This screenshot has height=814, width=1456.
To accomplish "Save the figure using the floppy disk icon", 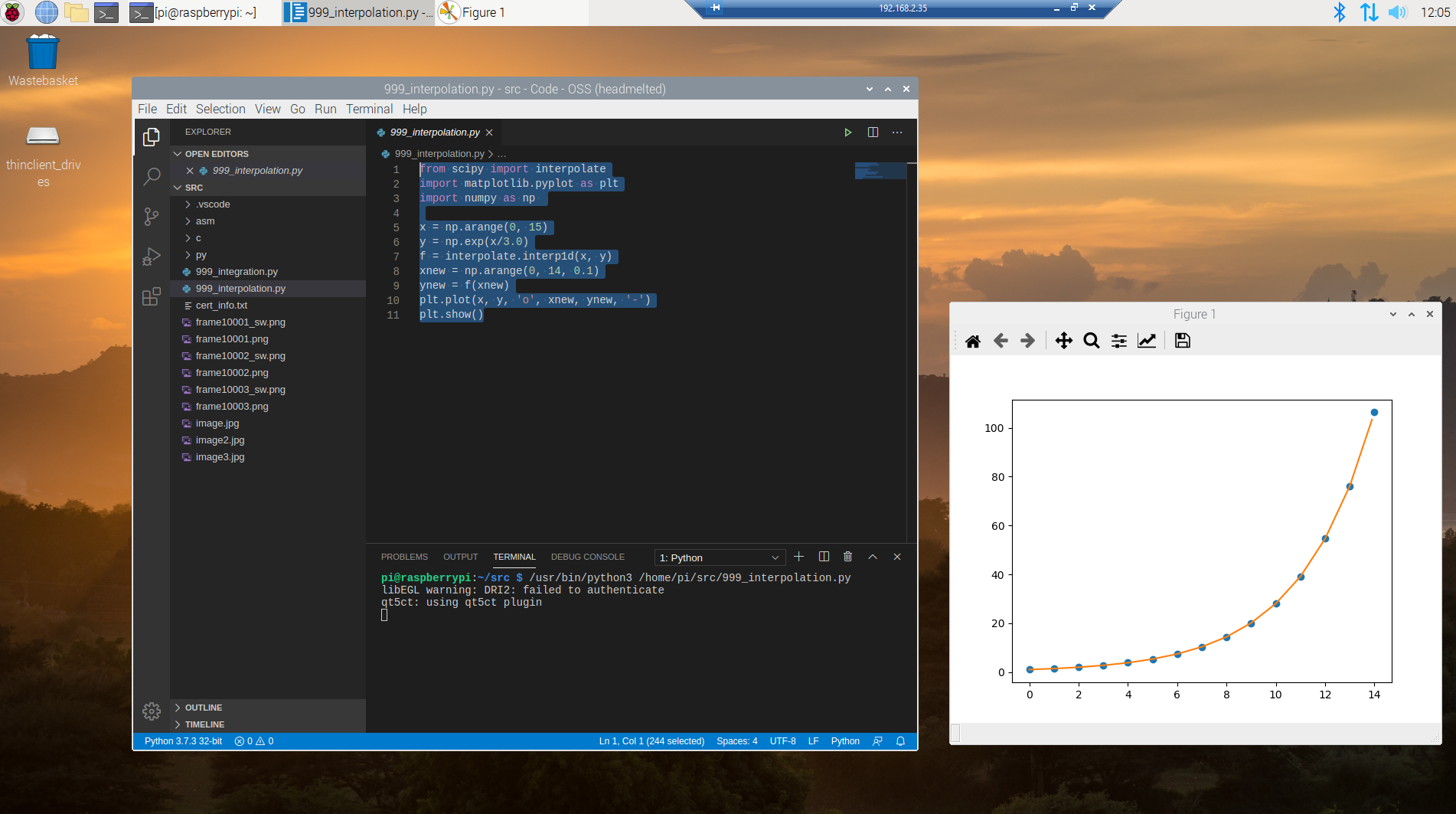I will (1182, 341).
